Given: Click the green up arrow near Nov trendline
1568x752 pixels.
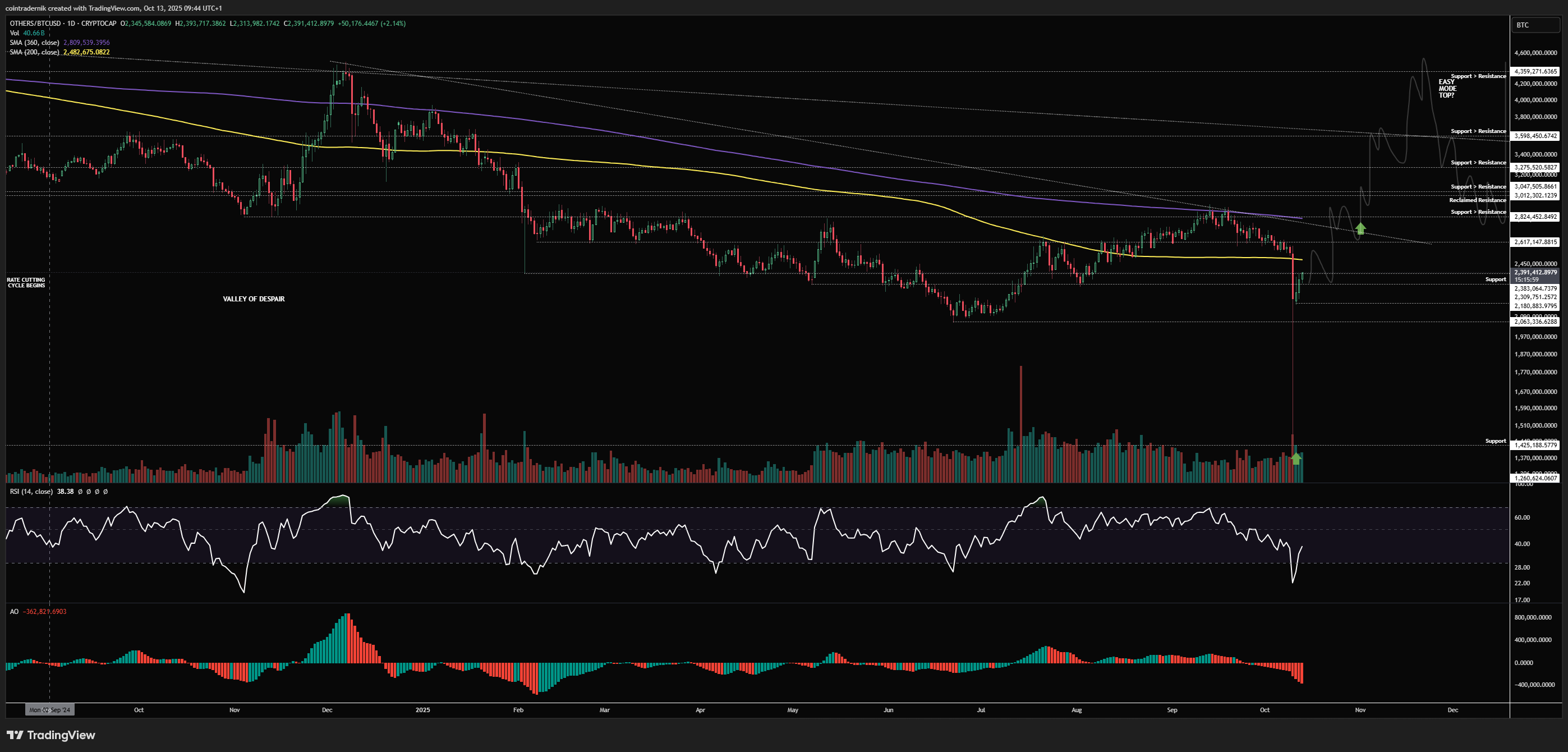Looking at the screenshot, I should pos(1360,229).
